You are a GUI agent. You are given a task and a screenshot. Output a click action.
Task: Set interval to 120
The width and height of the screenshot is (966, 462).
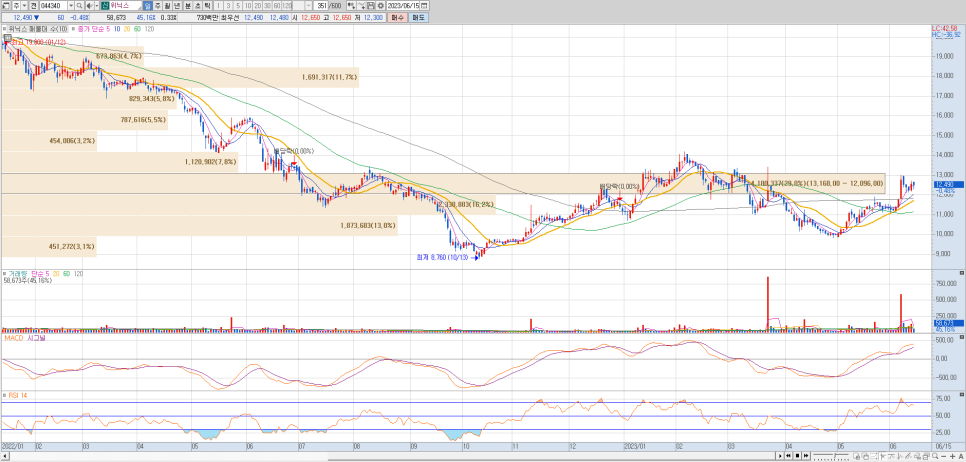coord(287,6)
